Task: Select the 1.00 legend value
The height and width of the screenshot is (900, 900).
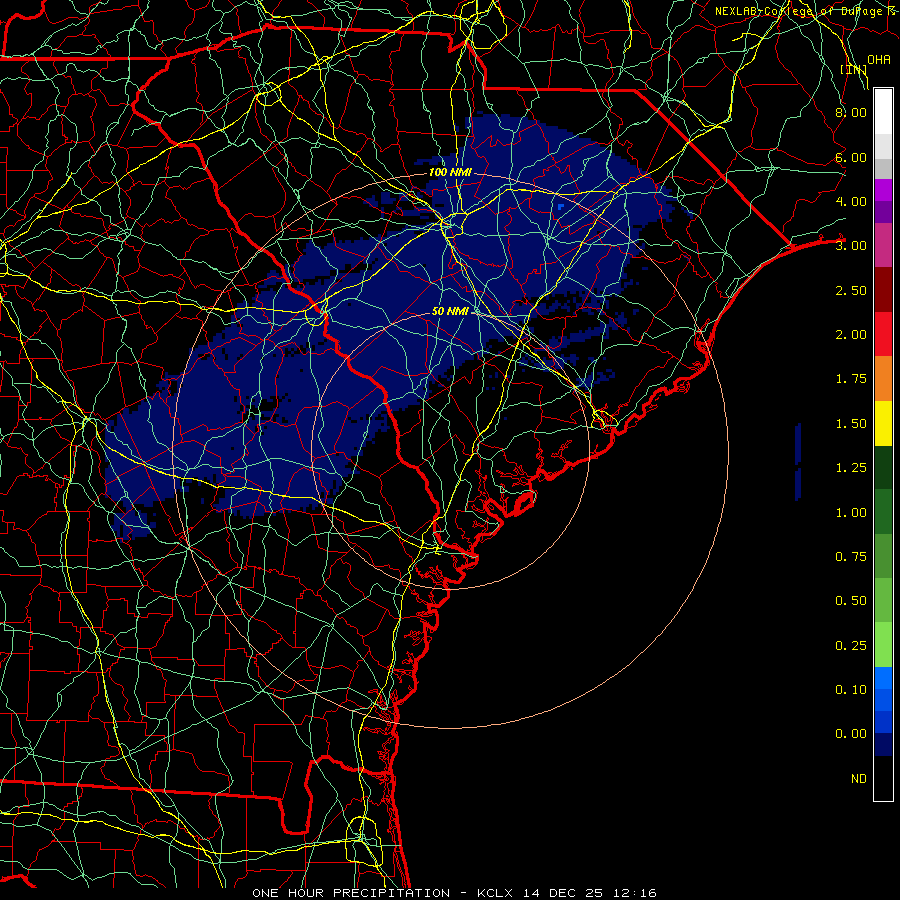Action: (851, 513)
